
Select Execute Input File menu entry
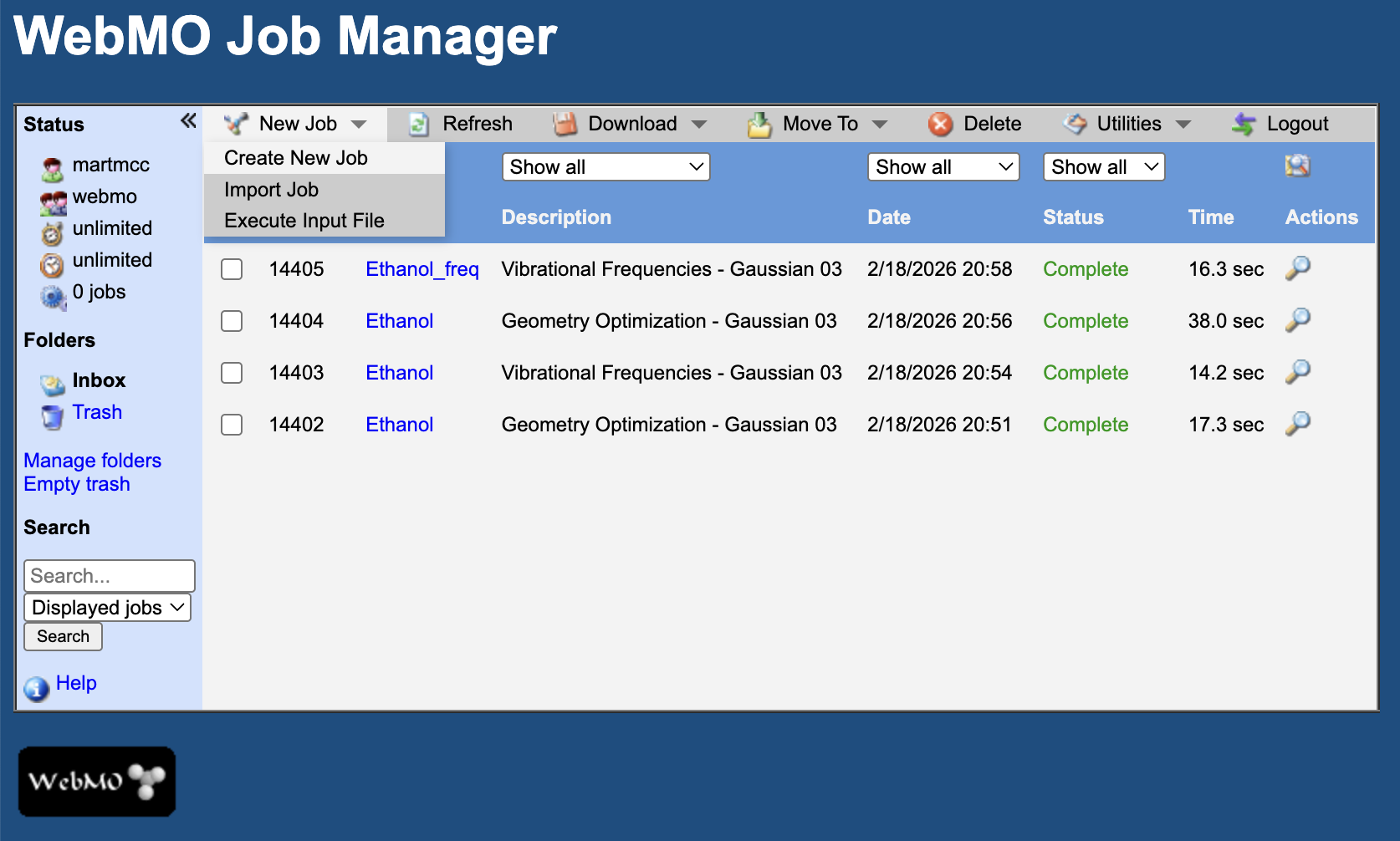[x=304, y=220]
